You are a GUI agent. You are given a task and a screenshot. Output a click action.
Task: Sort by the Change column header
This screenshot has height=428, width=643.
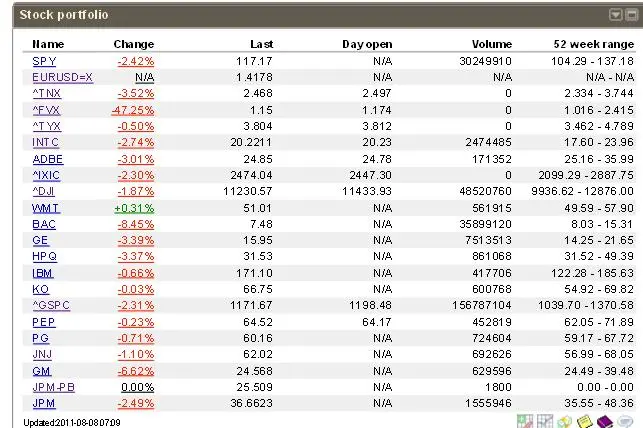(x=134, y=44)
